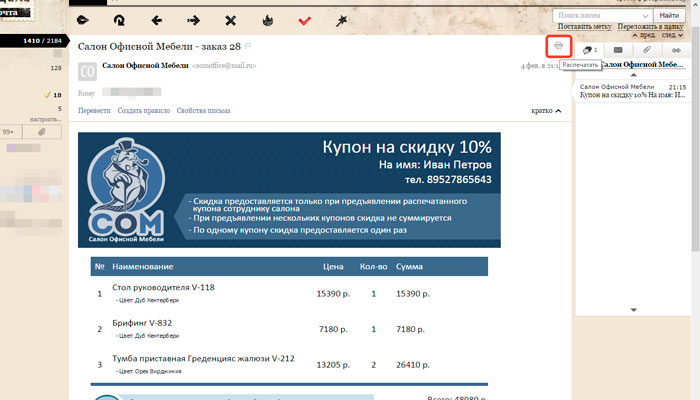Click the настроить… link in the sidebar

click(45, 119)
